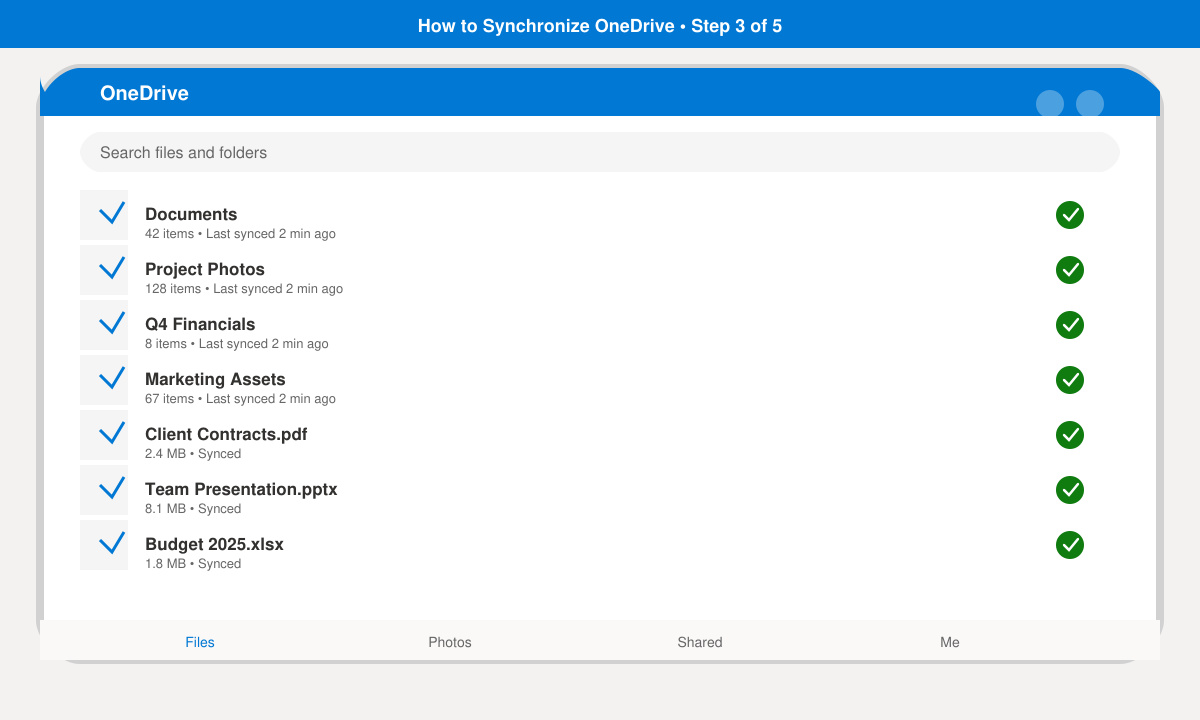Open the Documents folder name

pos(191,214)
